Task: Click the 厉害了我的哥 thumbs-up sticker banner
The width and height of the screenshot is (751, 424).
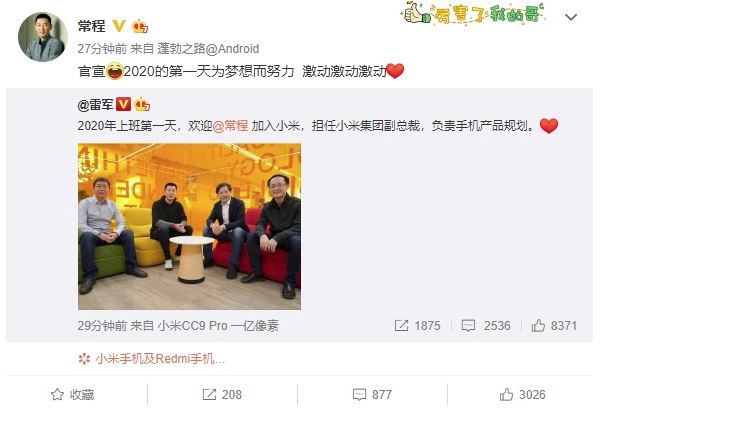Action: [x=473, y=13]
